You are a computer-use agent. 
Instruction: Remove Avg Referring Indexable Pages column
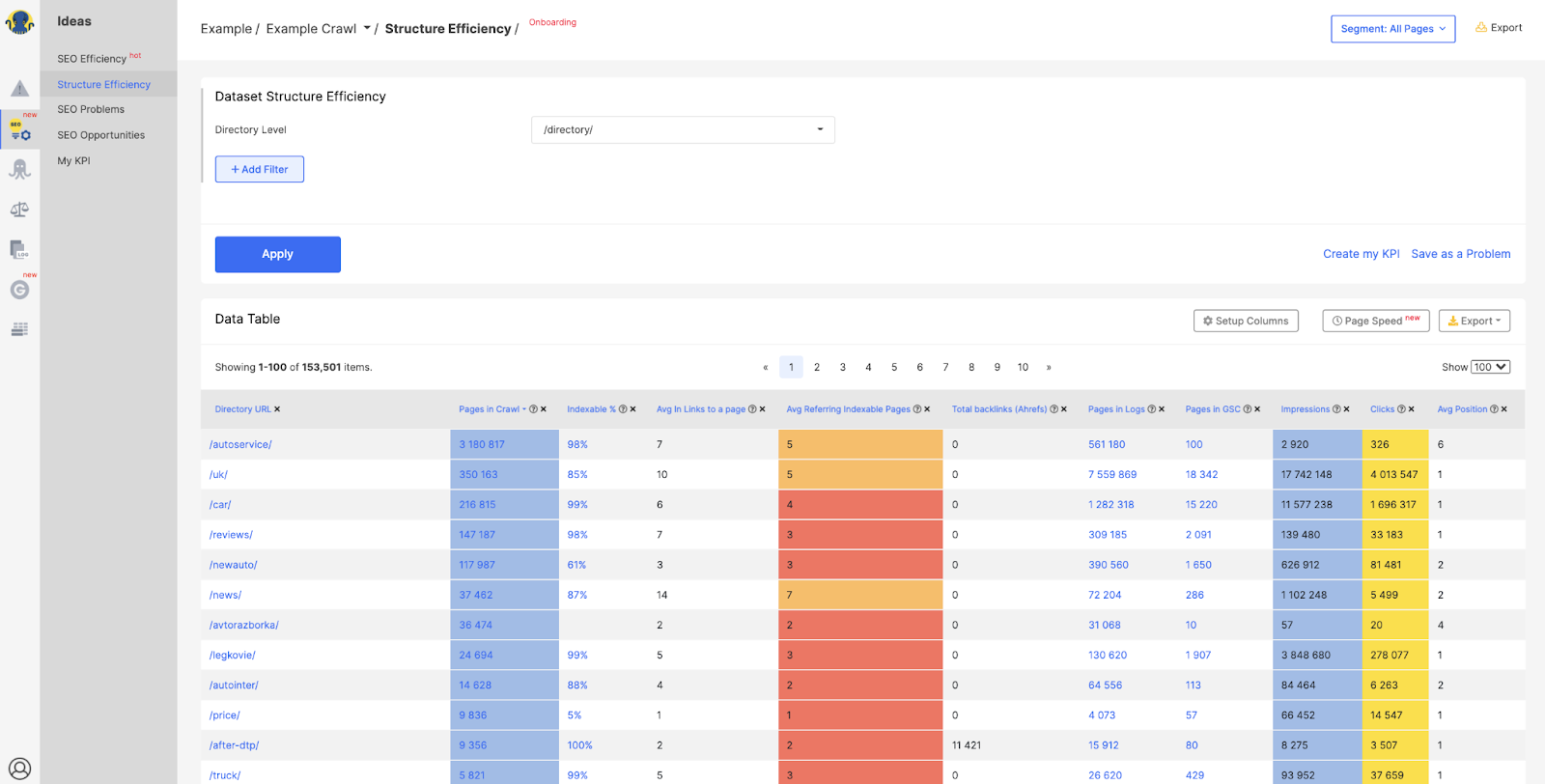coord(928,409)
